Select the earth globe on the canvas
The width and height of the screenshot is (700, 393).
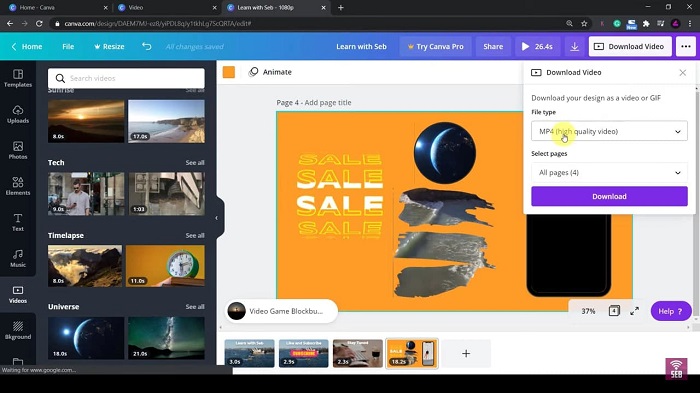(445, 153)
